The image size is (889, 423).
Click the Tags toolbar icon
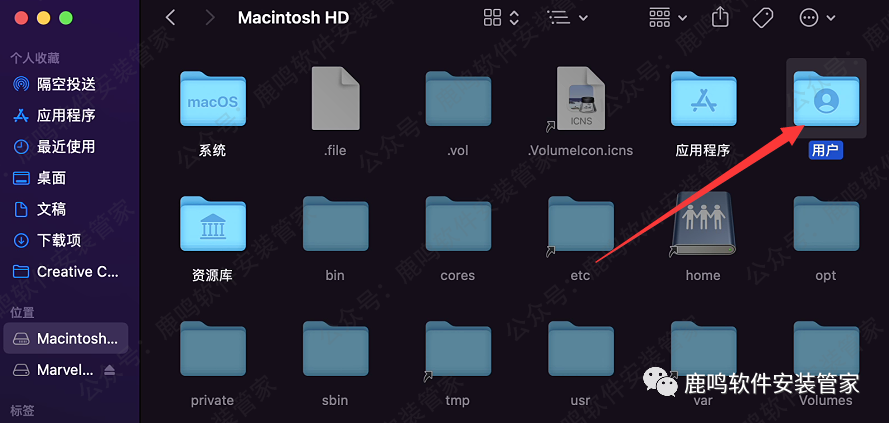click(762, 18)
